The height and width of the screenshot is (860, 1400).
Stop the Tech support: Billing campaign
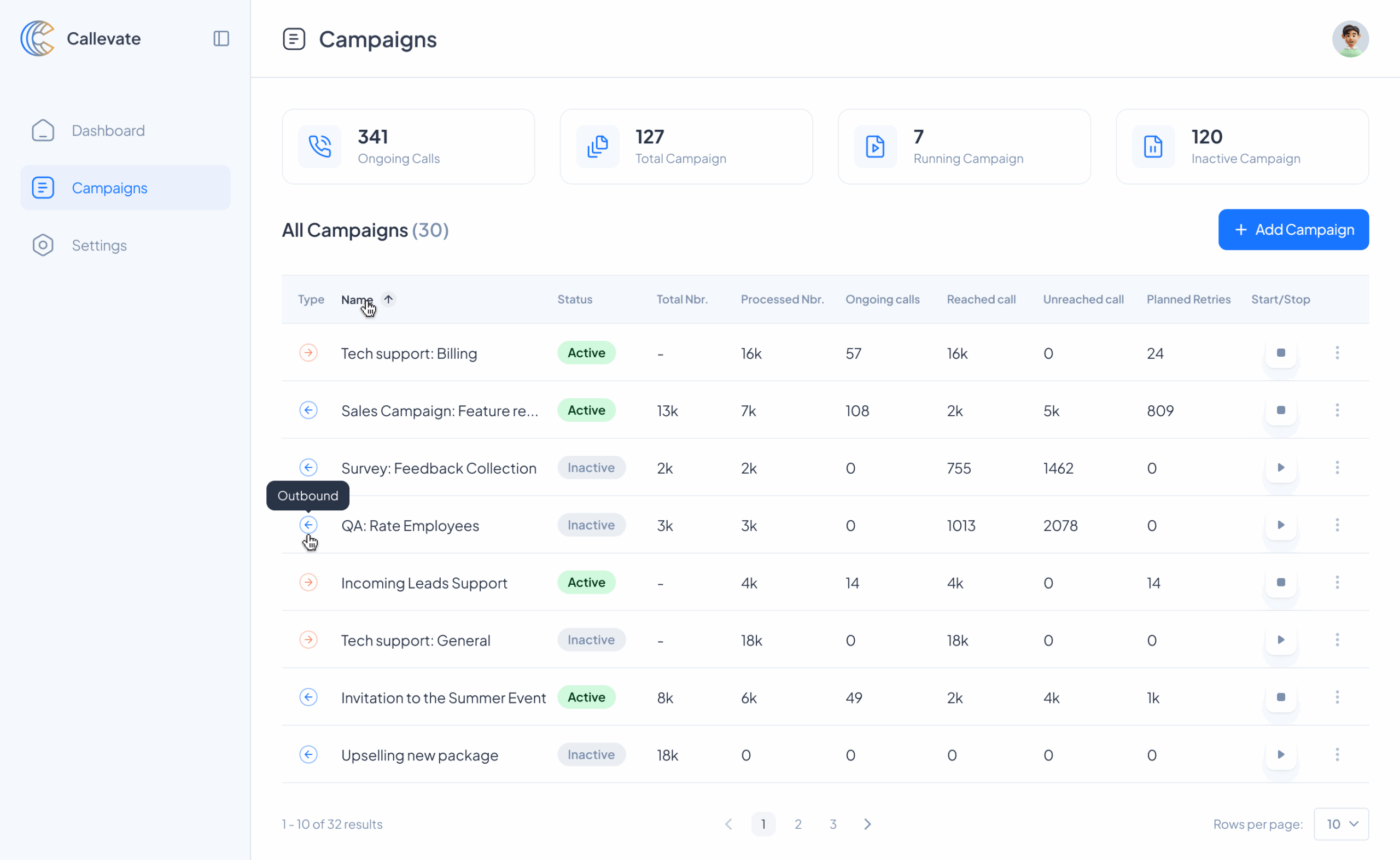click(1281, 353)
